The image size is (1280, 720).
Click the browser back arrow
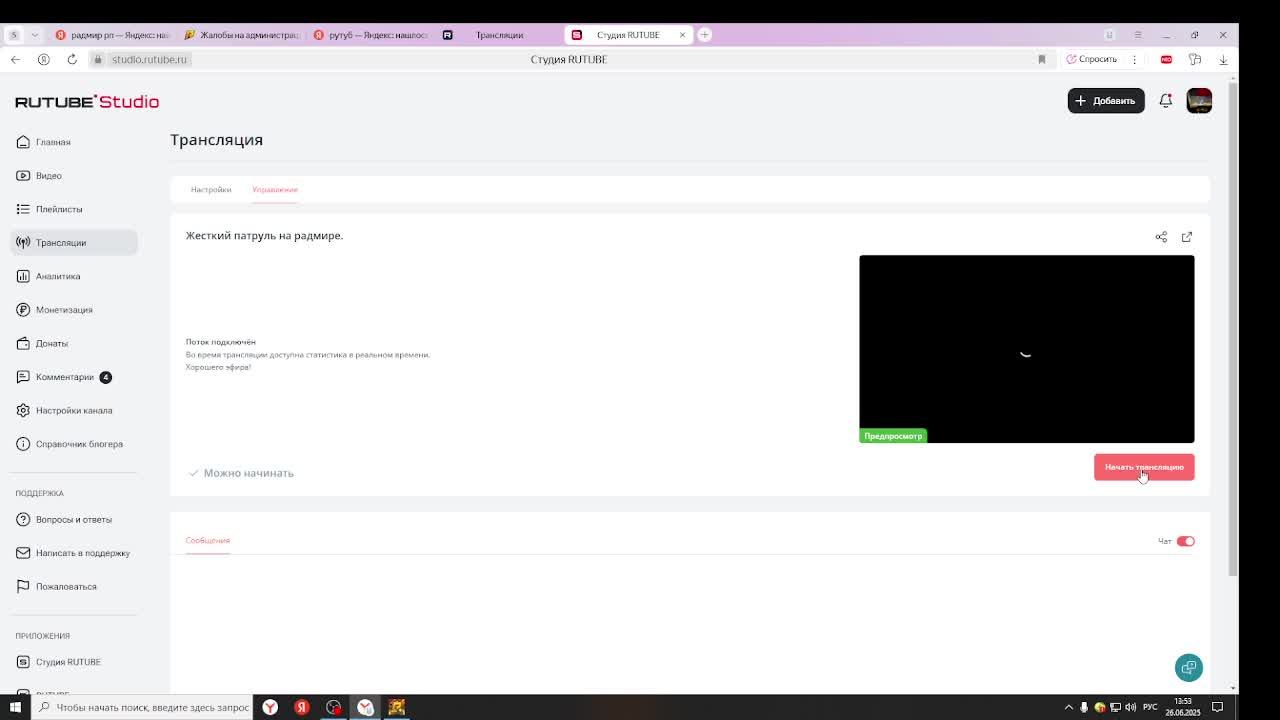tap(15, 59)
